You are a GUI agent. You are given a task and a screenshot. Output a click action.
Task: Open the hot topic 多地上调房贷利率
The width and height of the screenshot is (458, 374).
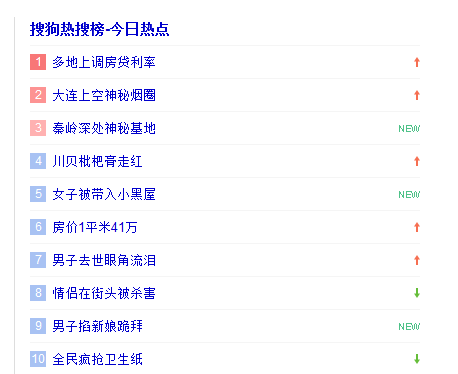(x=104, y=62)
